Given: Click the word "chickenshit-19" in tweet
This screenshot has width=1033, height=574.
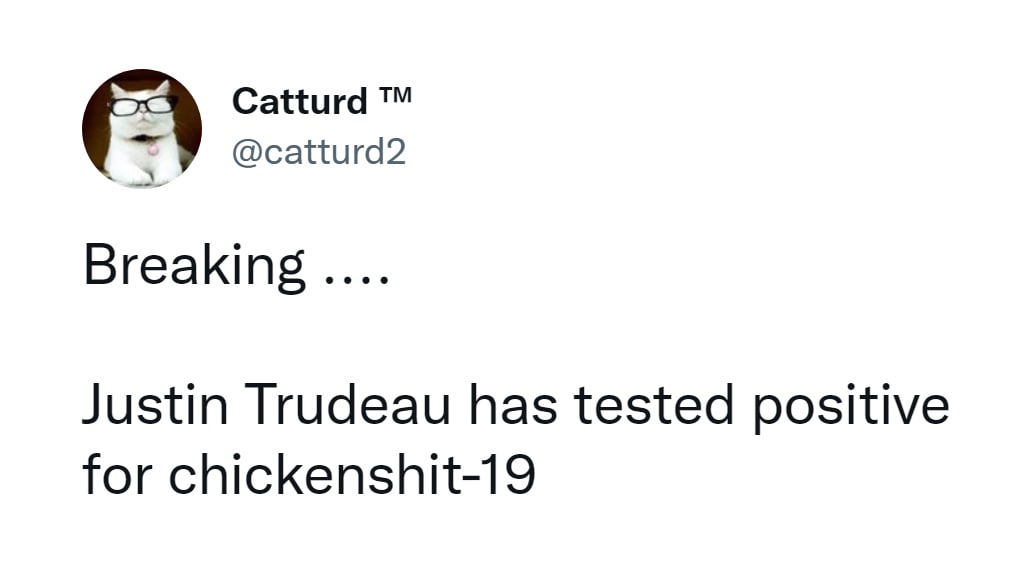Looking at the screenshot, I should [352, 474].
